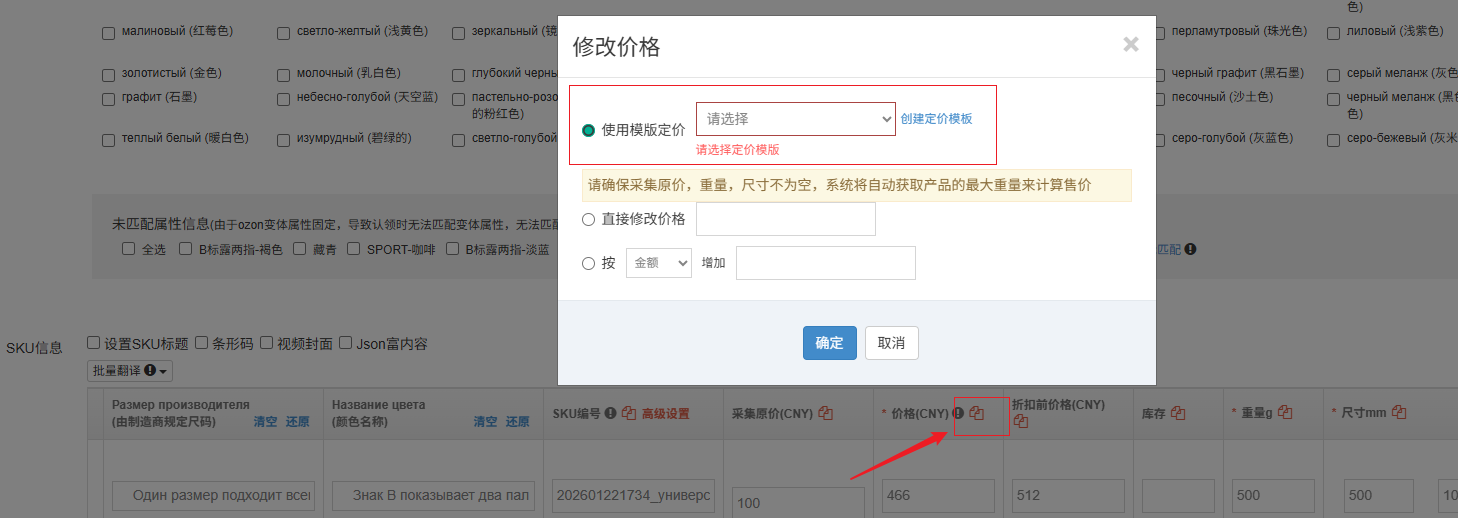Click the batch edit icon beside 采集原价(CNY)
Screen dimensions: 1458x518
826,413
